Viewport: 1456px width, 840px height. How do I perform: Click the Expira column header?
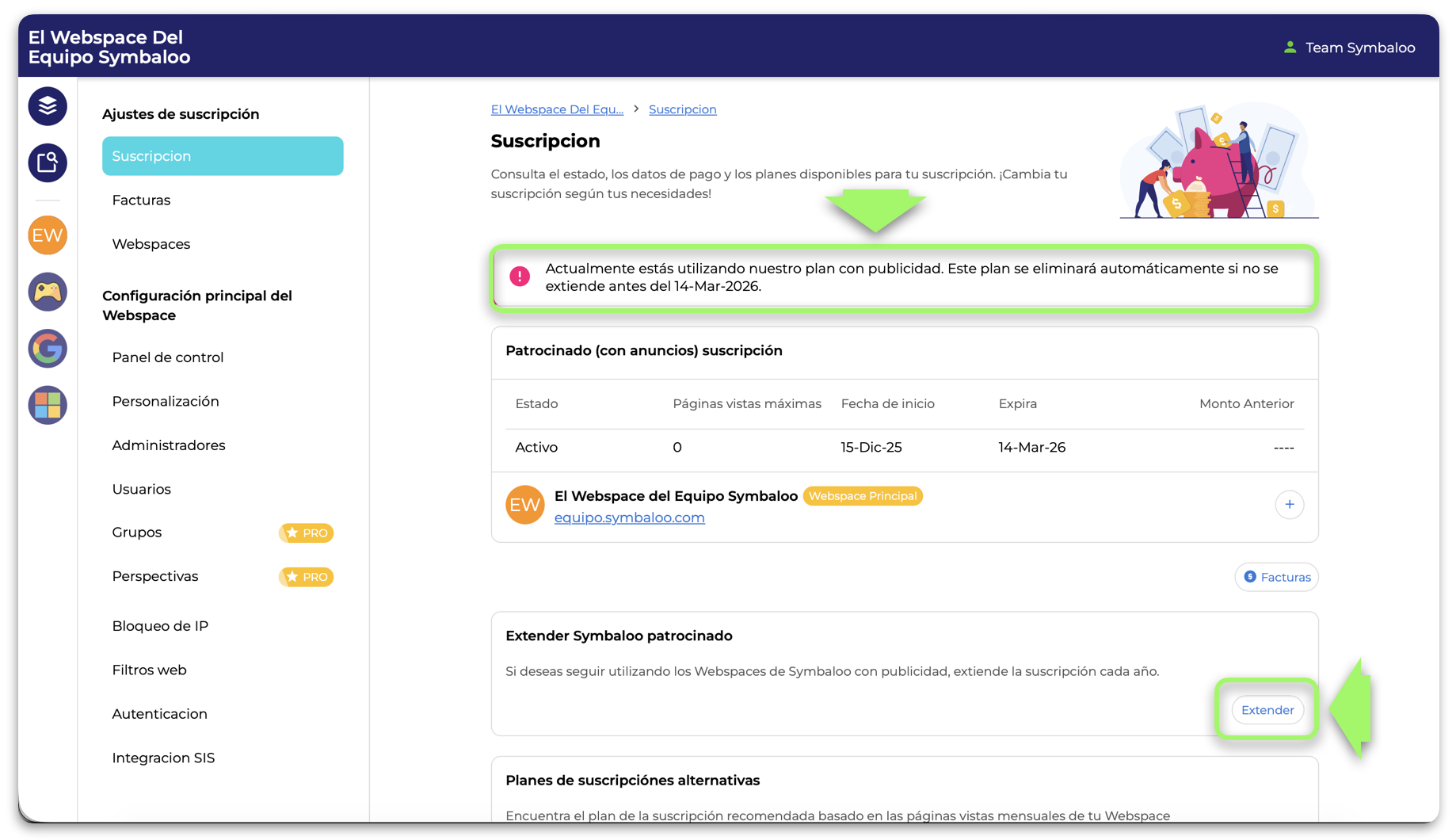[x=1018, y=404]
